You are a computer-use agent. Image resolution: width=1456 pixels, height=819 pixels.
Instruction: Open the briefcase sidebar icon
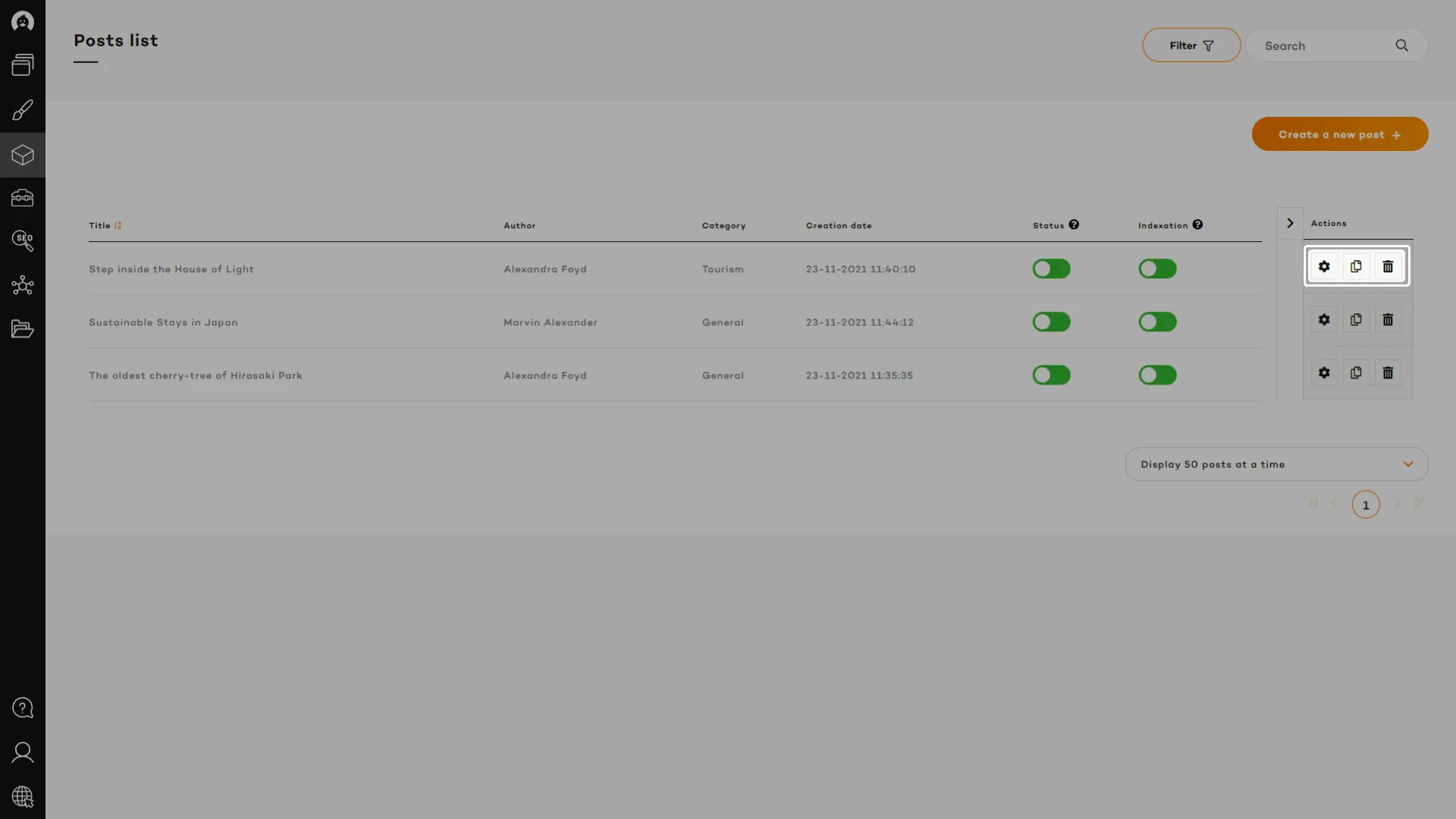coord(23,198)
